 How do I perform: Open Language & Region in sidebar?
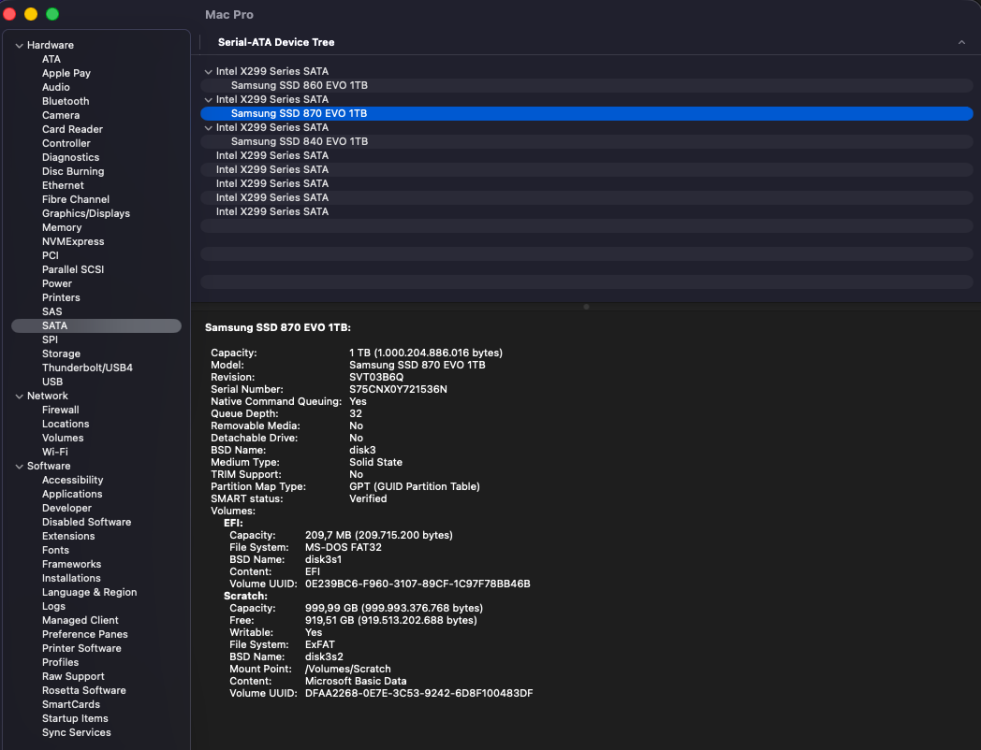coord(89,592)
